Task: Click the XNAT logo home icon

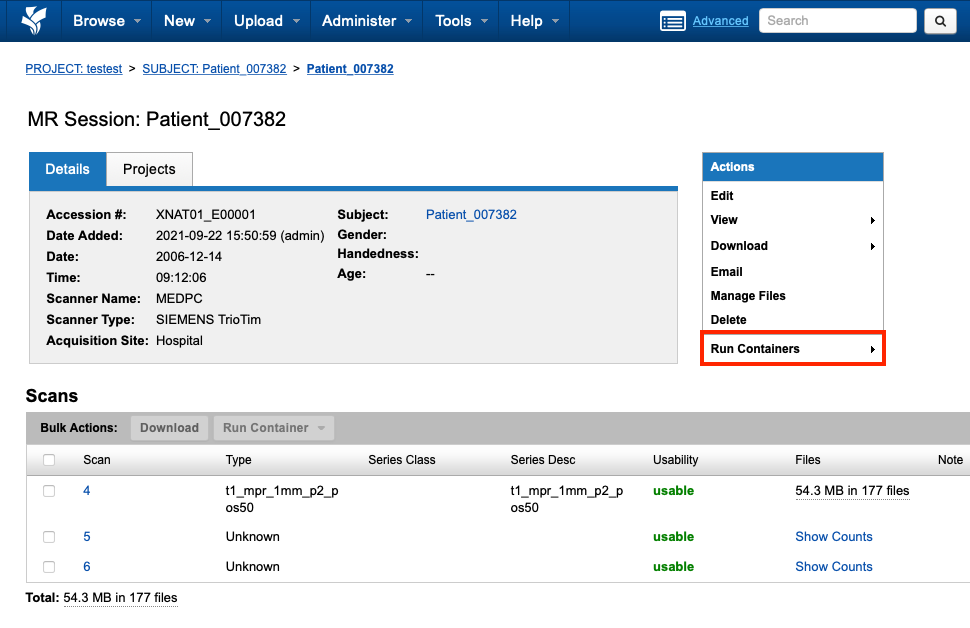Action: pyautogui.click(x=33, y=20)
